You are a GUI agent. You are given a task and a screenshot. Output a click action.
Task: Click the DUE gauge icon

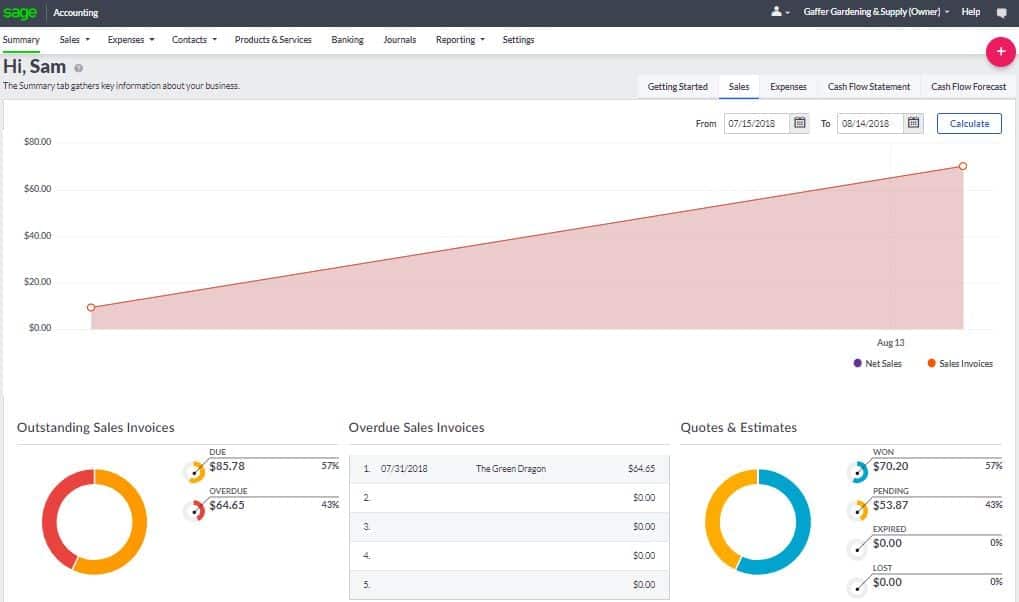click(x=194, y=471)
